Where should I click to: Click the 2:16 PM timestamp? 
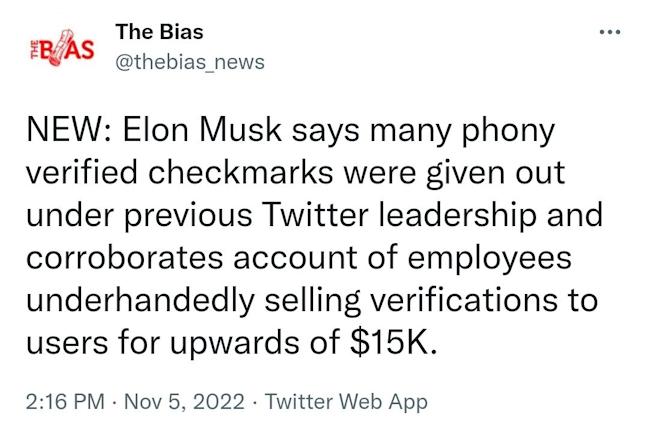65,402
